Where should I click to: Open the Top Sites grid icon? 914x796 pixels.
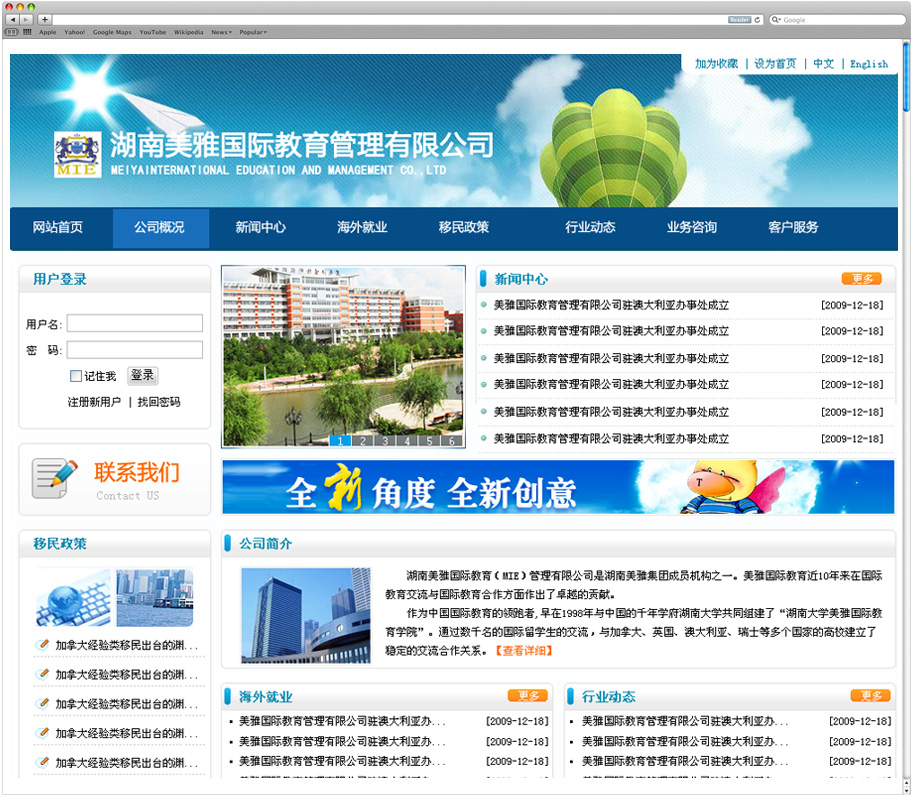26,32
